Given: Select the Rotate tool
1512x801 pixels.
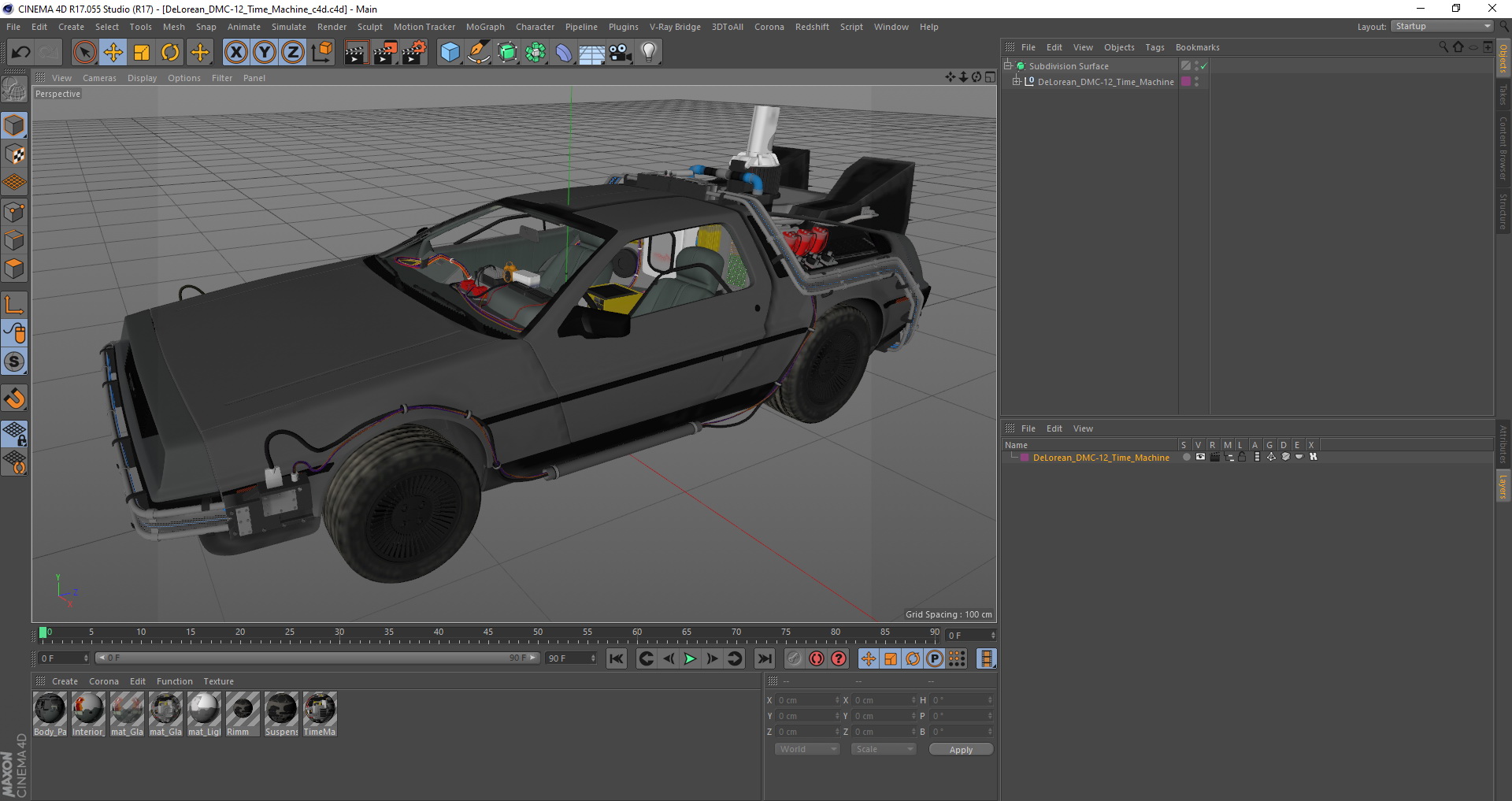Looking at the screenshot, I should coord(170,53).
